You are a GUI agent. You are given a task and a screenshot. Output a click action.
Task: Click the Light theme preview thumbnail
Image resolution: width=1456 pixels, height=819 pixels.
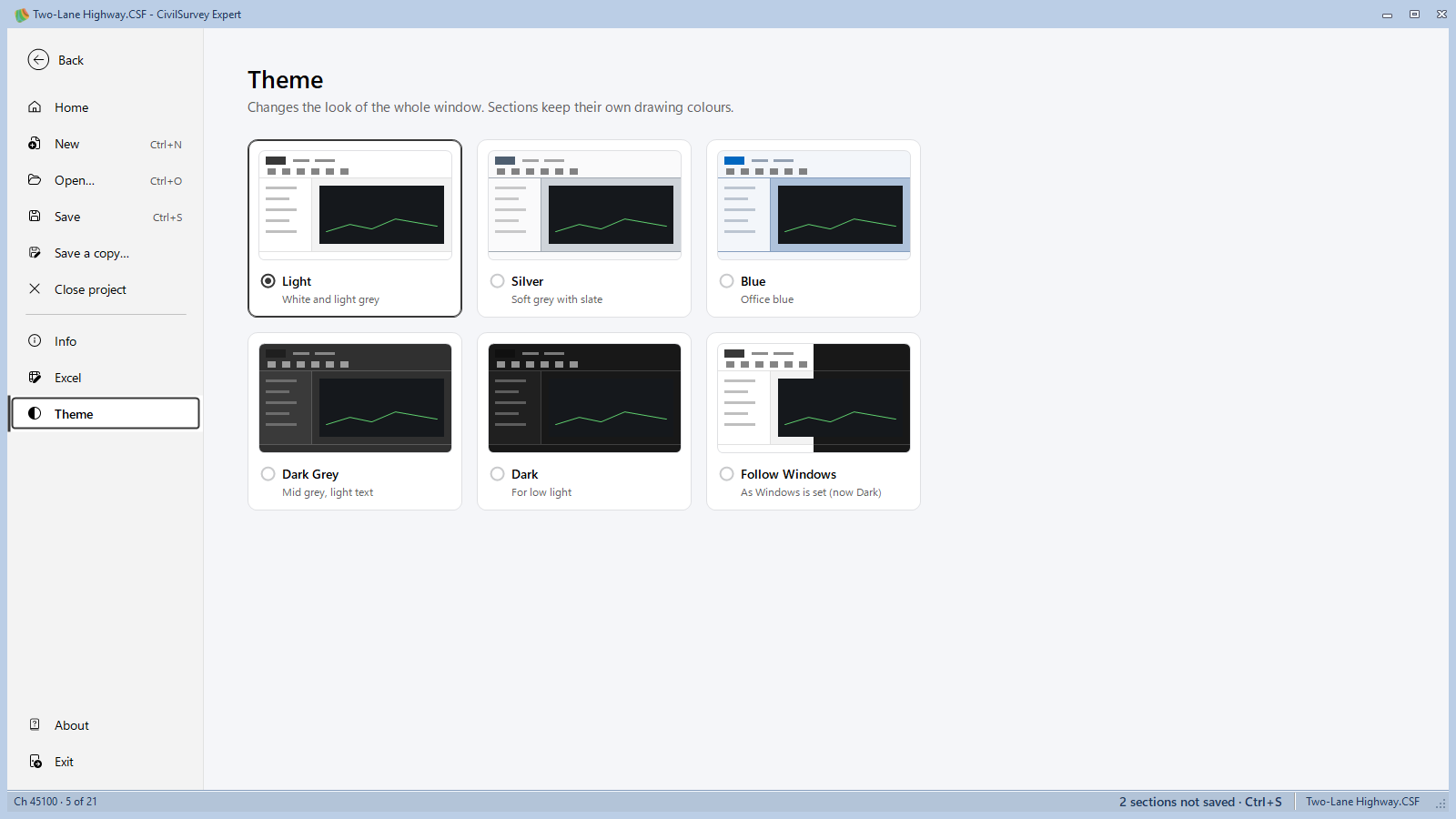click(x=355, y=205)
